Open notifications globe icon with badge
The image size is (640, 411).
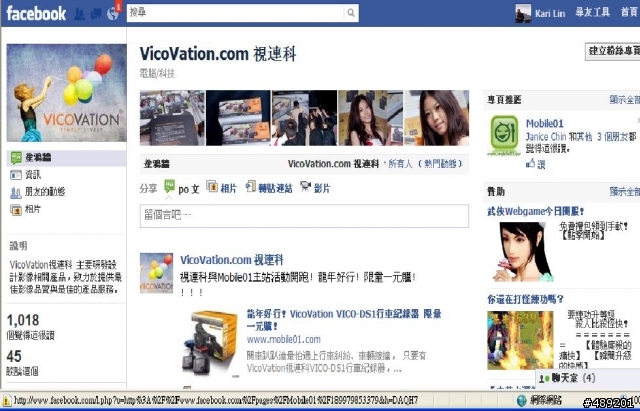113,12
